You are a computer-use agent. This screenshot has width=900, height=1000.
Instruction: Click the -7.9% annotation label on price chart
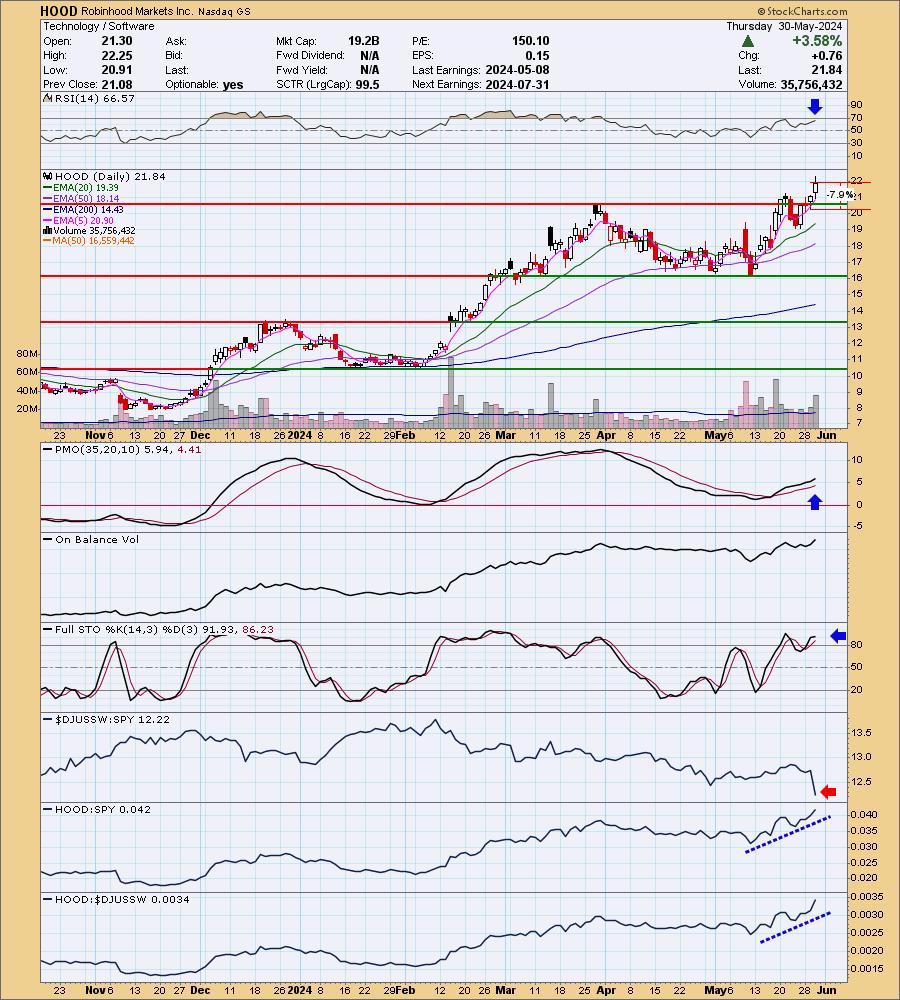[840, 195]
